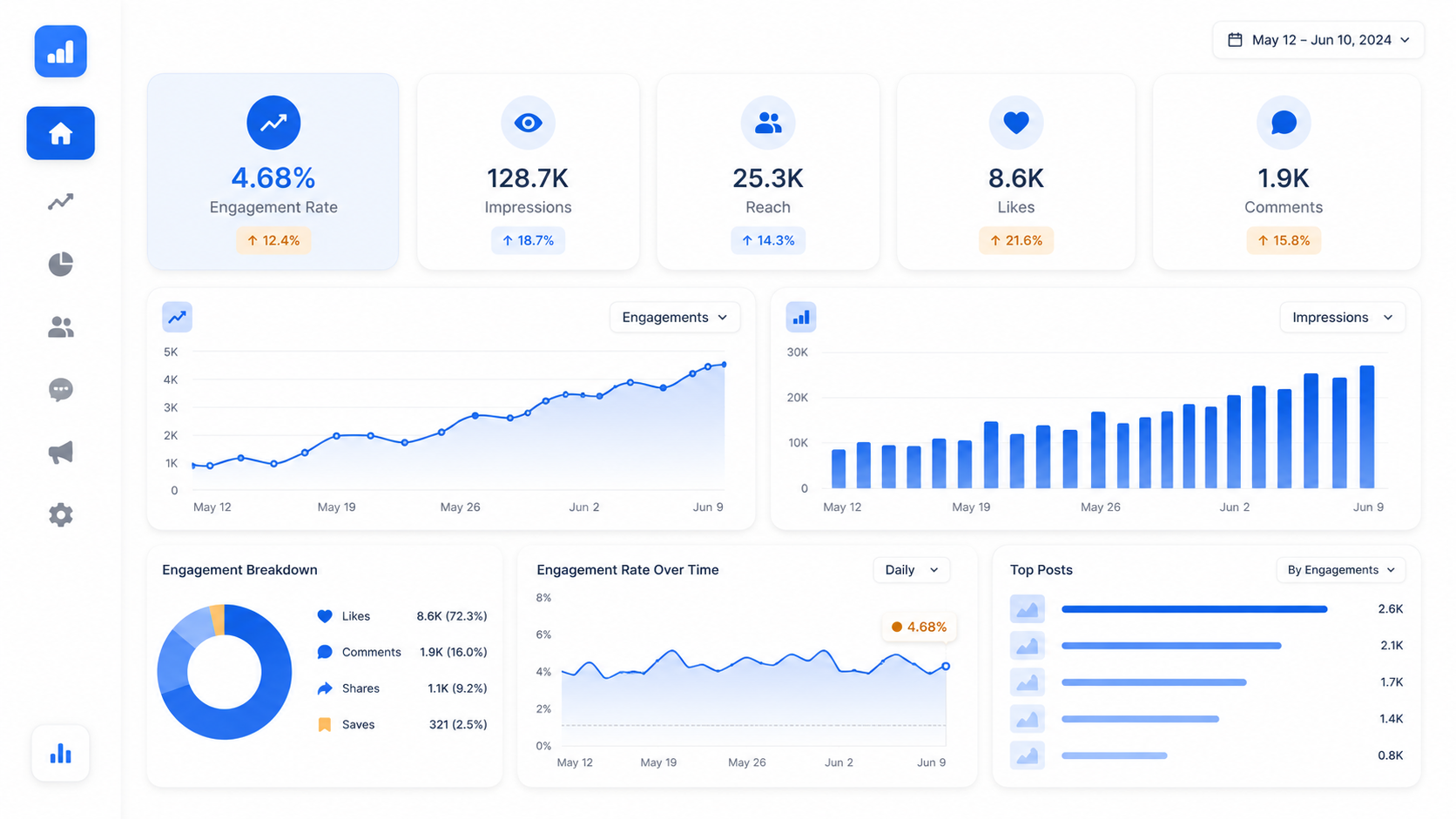The height and width of the screenshot is (819, 1456).
Task: Open the campaigns megaphone sidebar icon
Action: pos(60,453)
